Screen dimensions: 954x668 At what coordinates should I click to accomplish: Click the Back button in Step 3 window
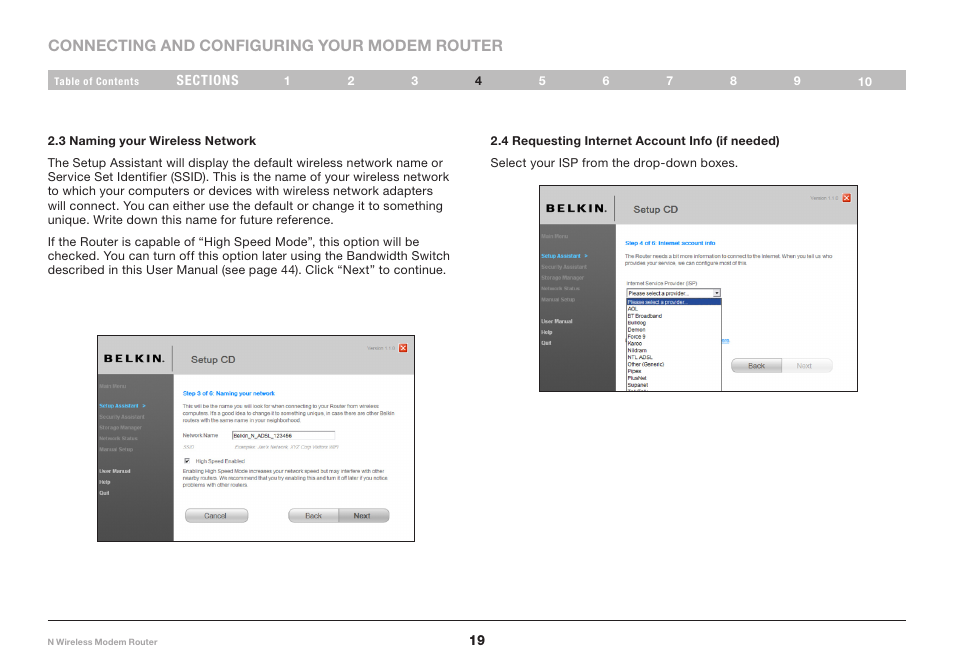[x=313, y=515]
